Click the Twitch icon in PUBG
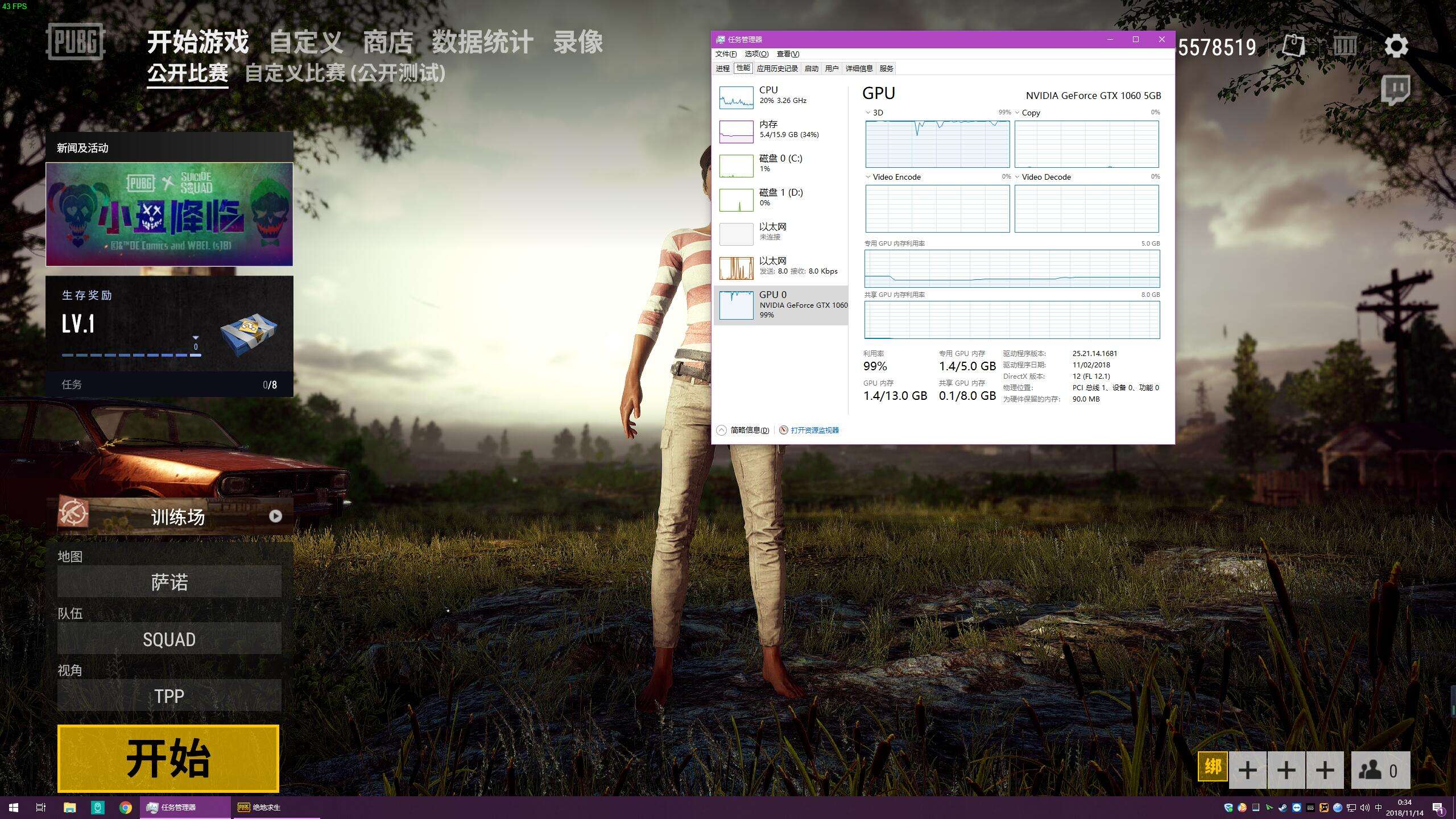The image size is (1456, 819). 1396,90
